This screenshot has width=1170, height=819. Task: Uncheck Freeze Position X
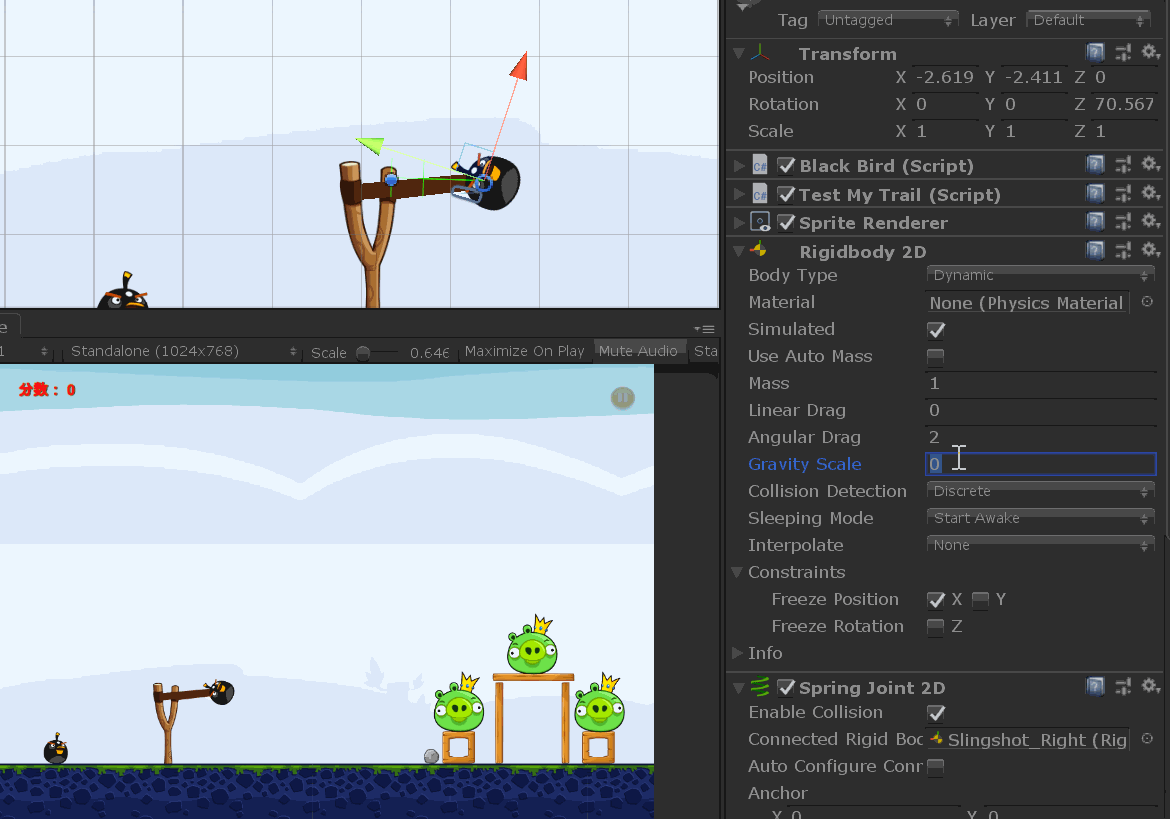pos(936,600)
